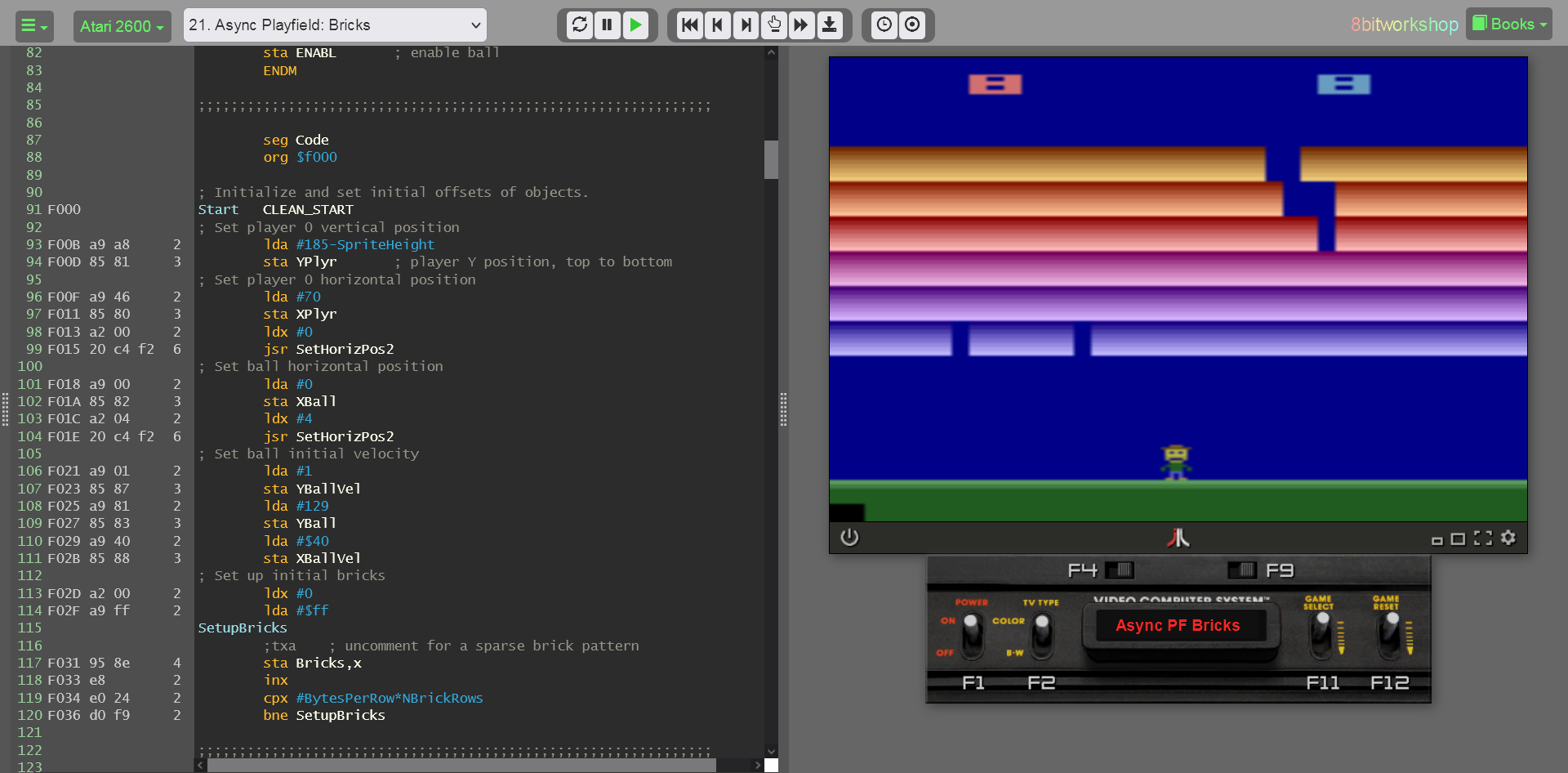Click line number 117 in the gutter
The width and height of the screenshot is (1568, 773).
29,663
